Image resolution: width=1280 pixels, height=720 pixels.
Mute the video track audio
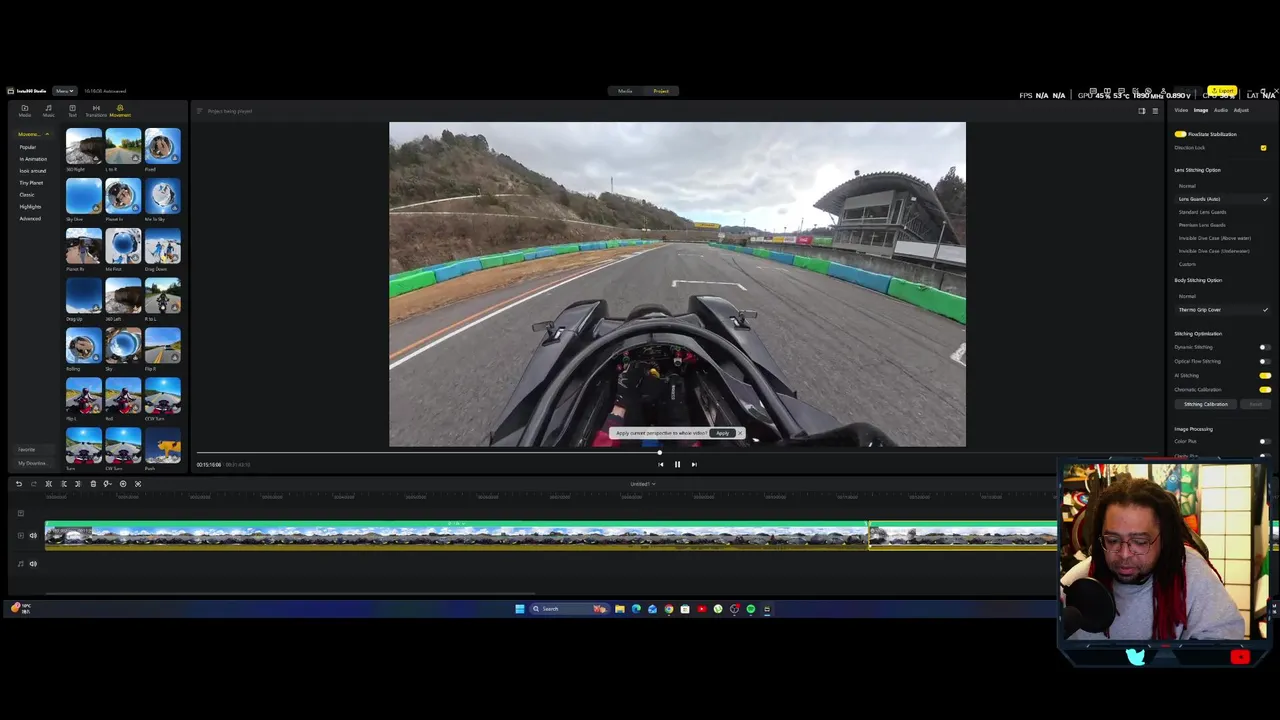click(x=33, y=535)
